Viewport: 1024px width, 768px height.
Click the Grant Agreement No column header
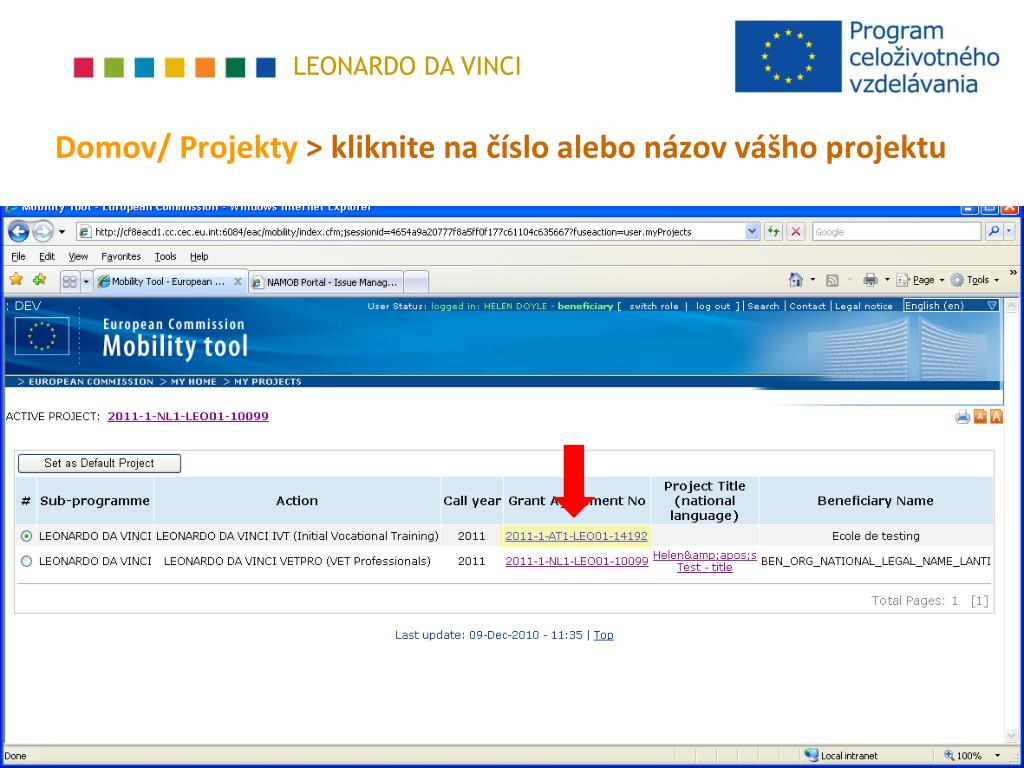point(577,501)
